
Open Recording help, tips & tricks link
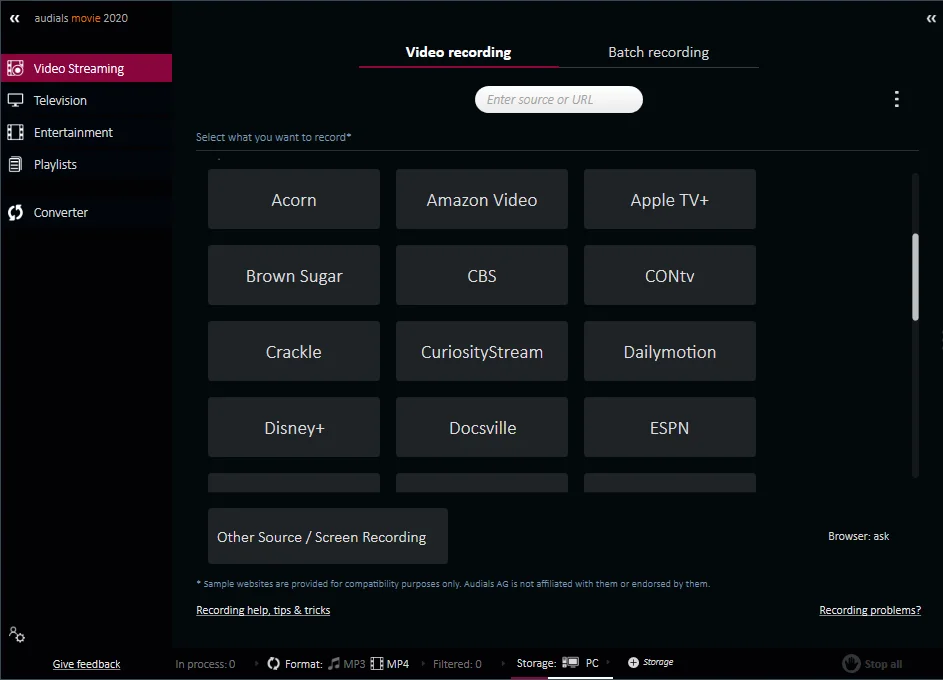(263, 610)
